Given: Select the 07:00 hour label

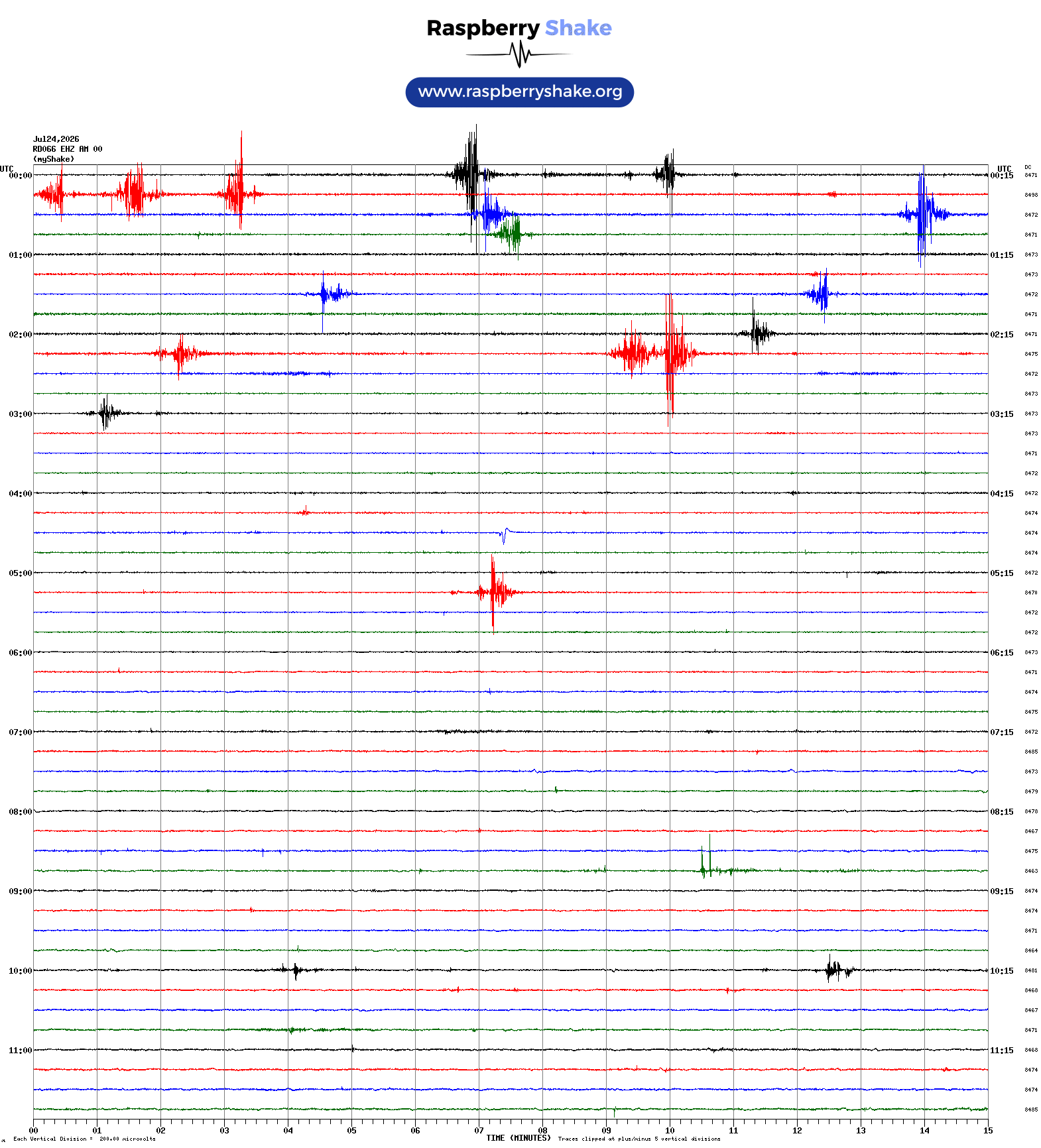Looking at the screenshot, I should (x=21, y=732).
